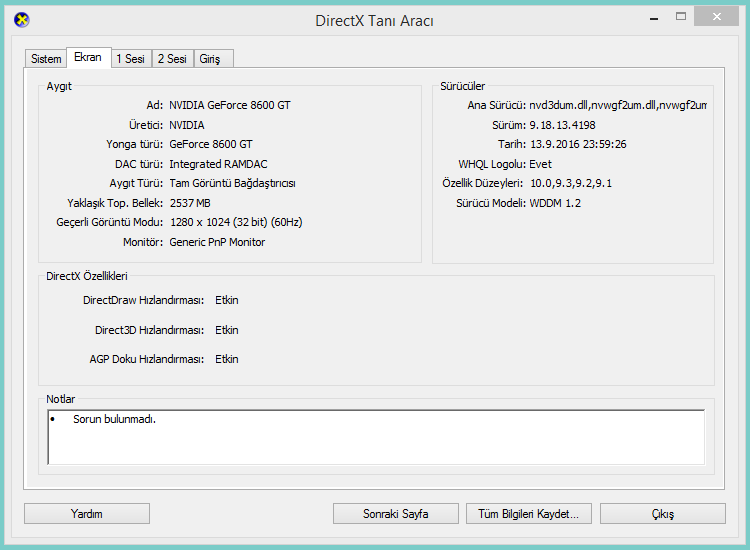The height and width of the screenshot is (550, 750).
Task: Click the Ana Sürücü nvd3dum.dll value
Action: (618, 105)
